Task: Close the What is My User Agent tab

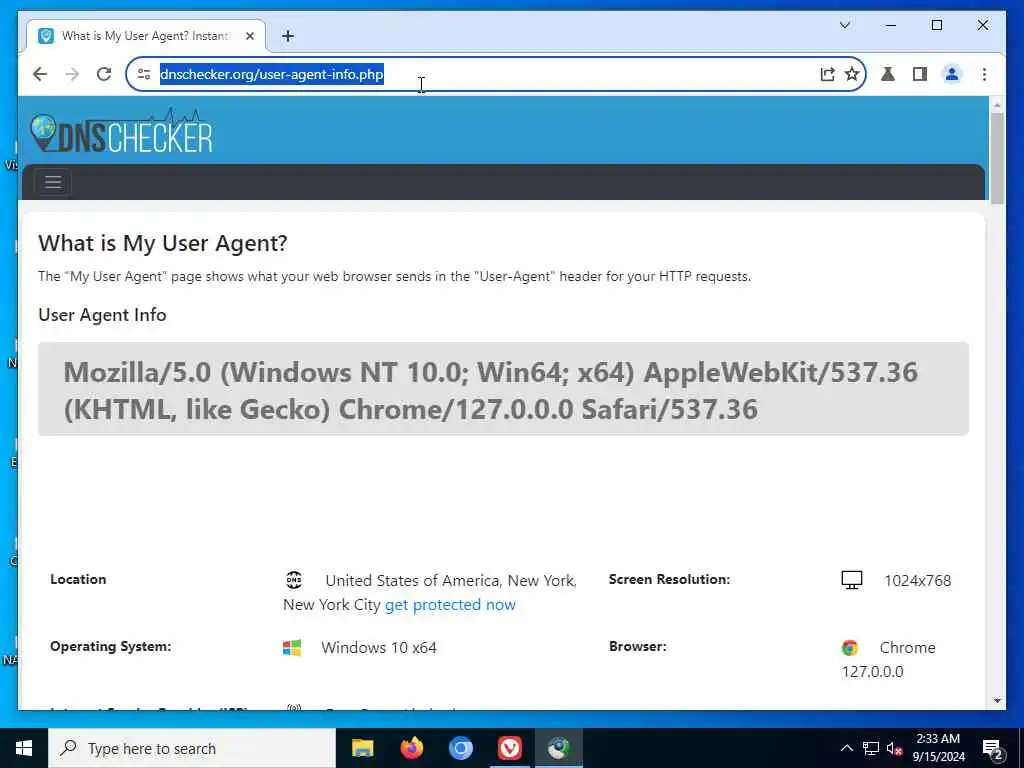Action: [x=249, y=36]
